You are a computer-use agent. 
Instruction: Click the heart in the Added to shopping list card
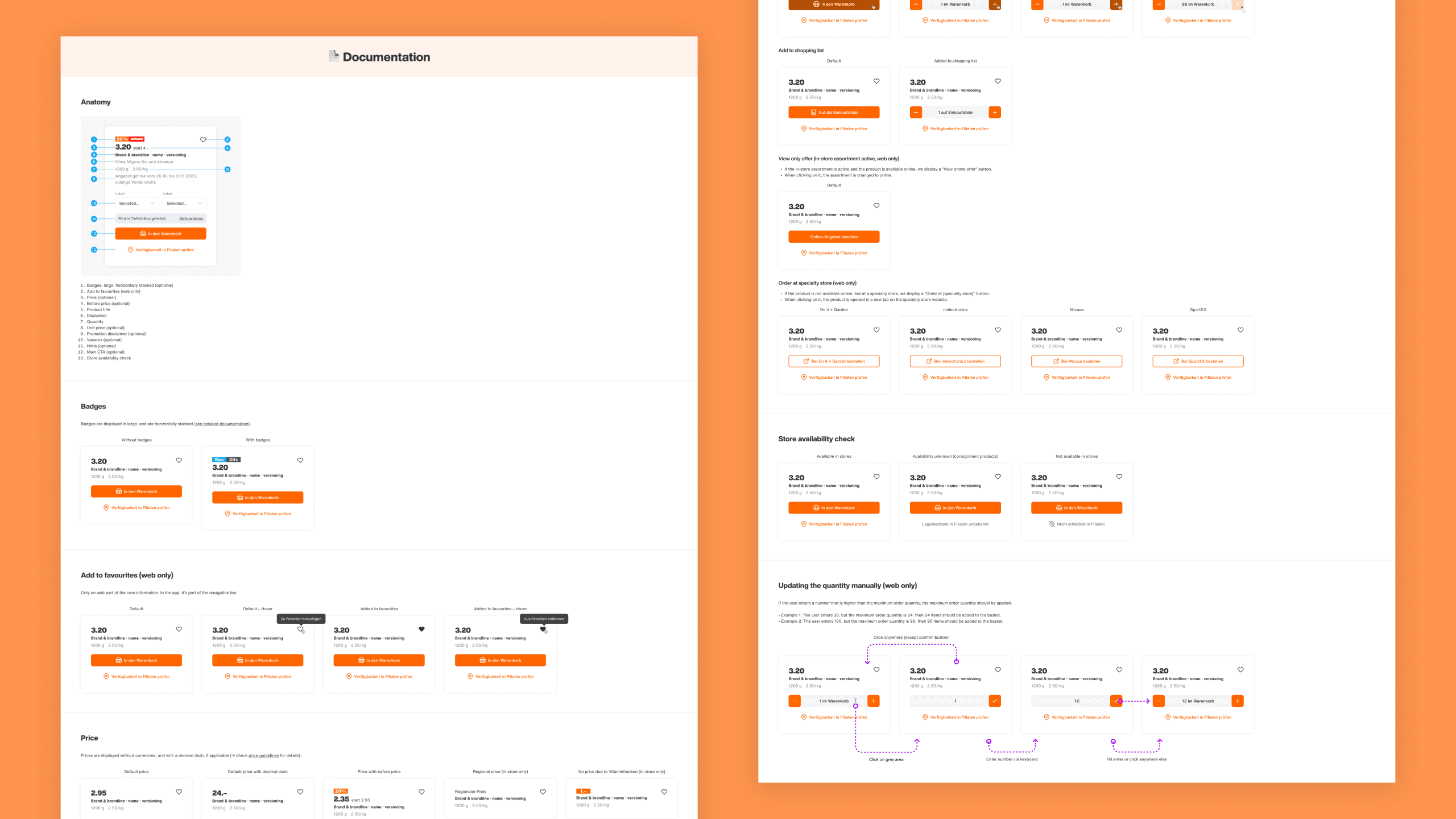(x=998, y=81)
